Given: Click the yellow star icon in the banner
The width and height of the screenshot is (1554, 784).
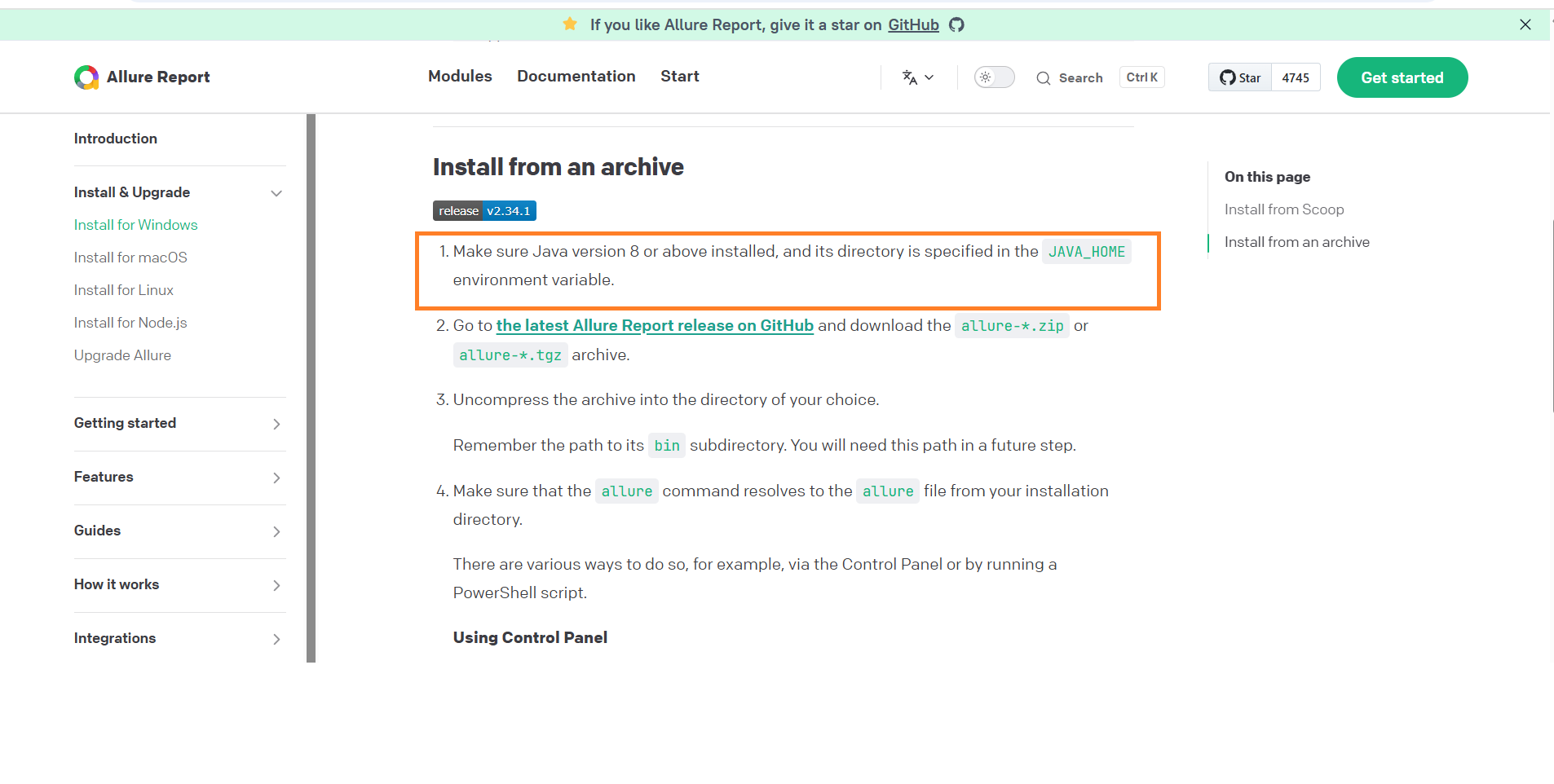Looking at the screenshot, I should pyautogui.click(x=570, y=24).
